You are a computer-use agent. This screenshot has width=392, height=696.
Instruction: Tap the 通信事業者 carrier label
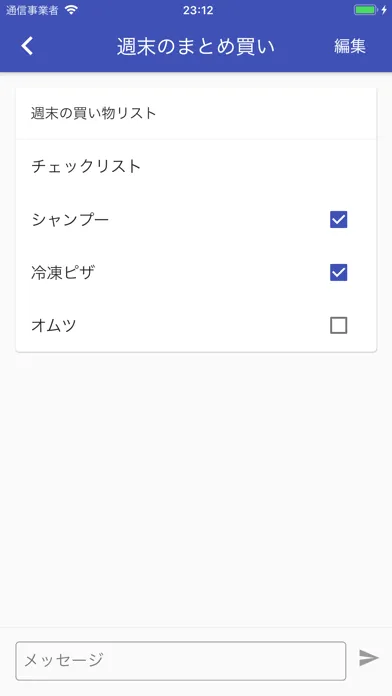pyautogui.click(x=32, y=10)
